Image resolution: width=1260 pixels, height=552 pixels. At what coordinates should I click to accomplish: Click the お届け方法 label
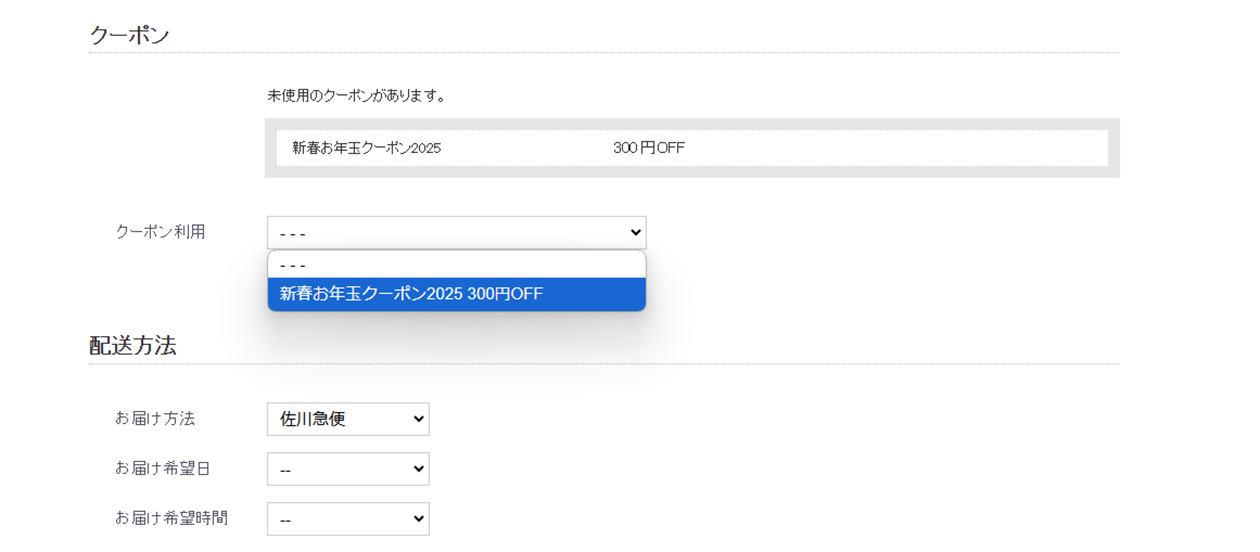(x=155, y=418)
